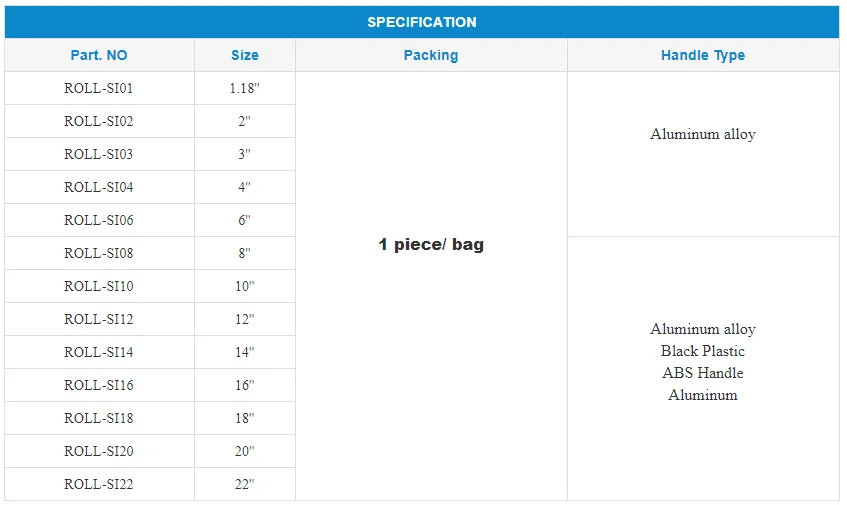Select the 1 piece/ bag packing text
The height and width of the screenshot is (505, 847).
[431, 245]
